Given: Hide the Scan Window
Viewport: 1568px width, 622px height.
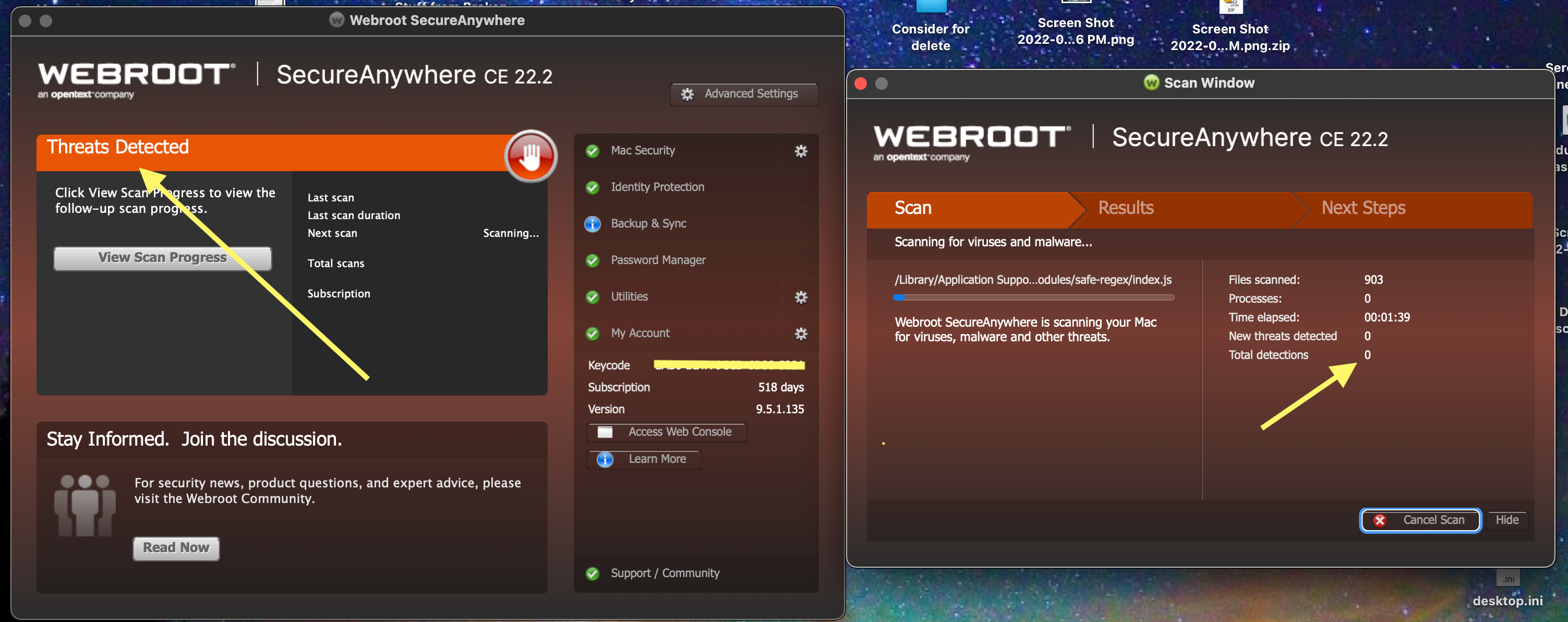Looking at the screenshot, I should pos(1506,521).
